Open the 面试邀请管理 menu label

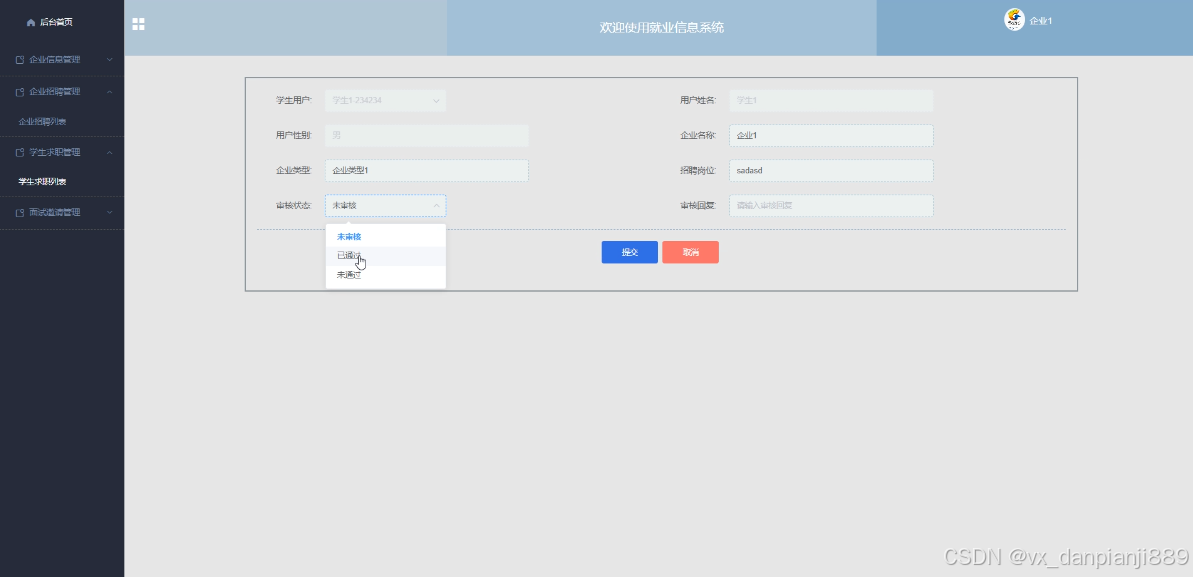pyautogui.click(x=55, y=213)
